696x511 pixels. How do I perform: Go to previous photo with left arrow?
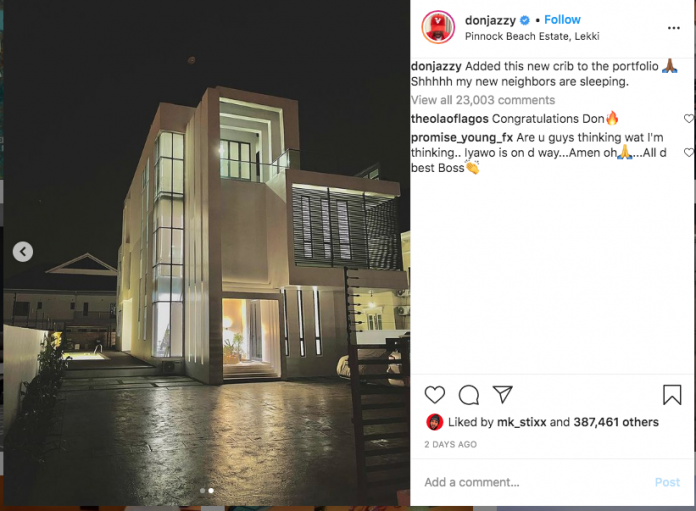coord(23,252)
